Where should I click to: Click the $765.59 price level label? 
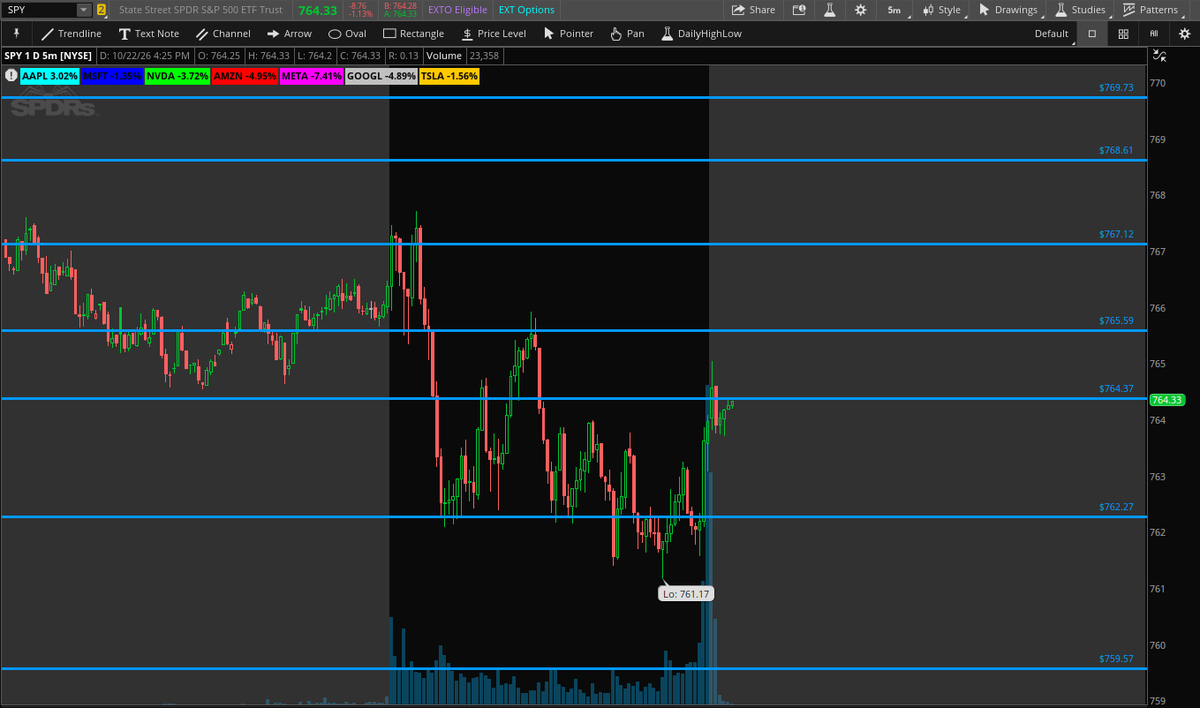1115,321
